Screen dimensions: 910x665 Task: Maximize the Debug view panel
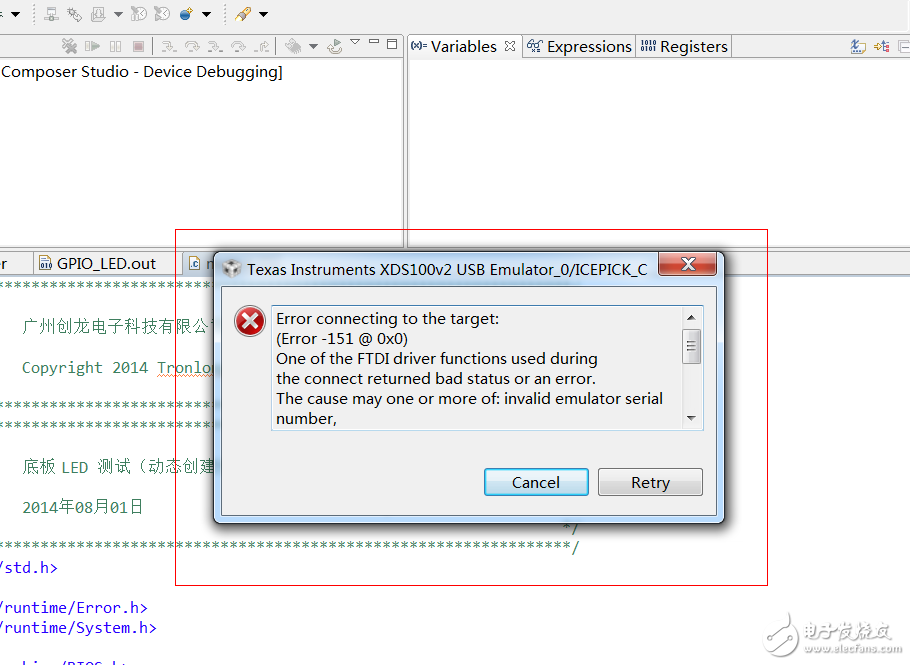tap(392, 44)
